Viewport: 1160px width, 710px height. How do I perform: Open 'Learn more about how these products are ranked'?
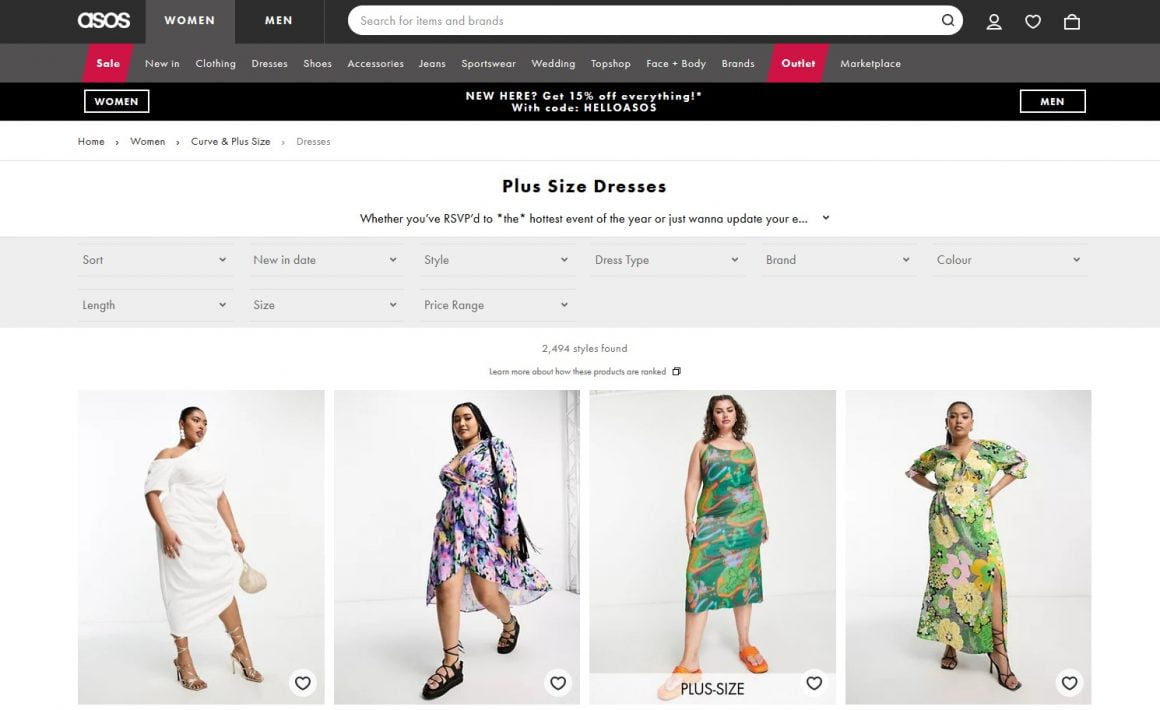tap(577, 371)
